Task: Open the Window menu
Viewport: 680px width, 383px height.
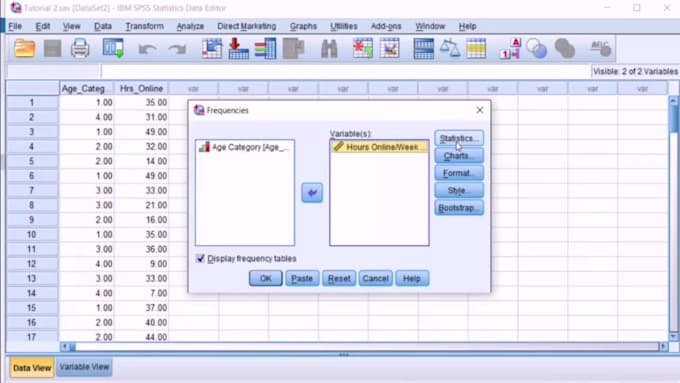Action: click(x=430, y=26)
